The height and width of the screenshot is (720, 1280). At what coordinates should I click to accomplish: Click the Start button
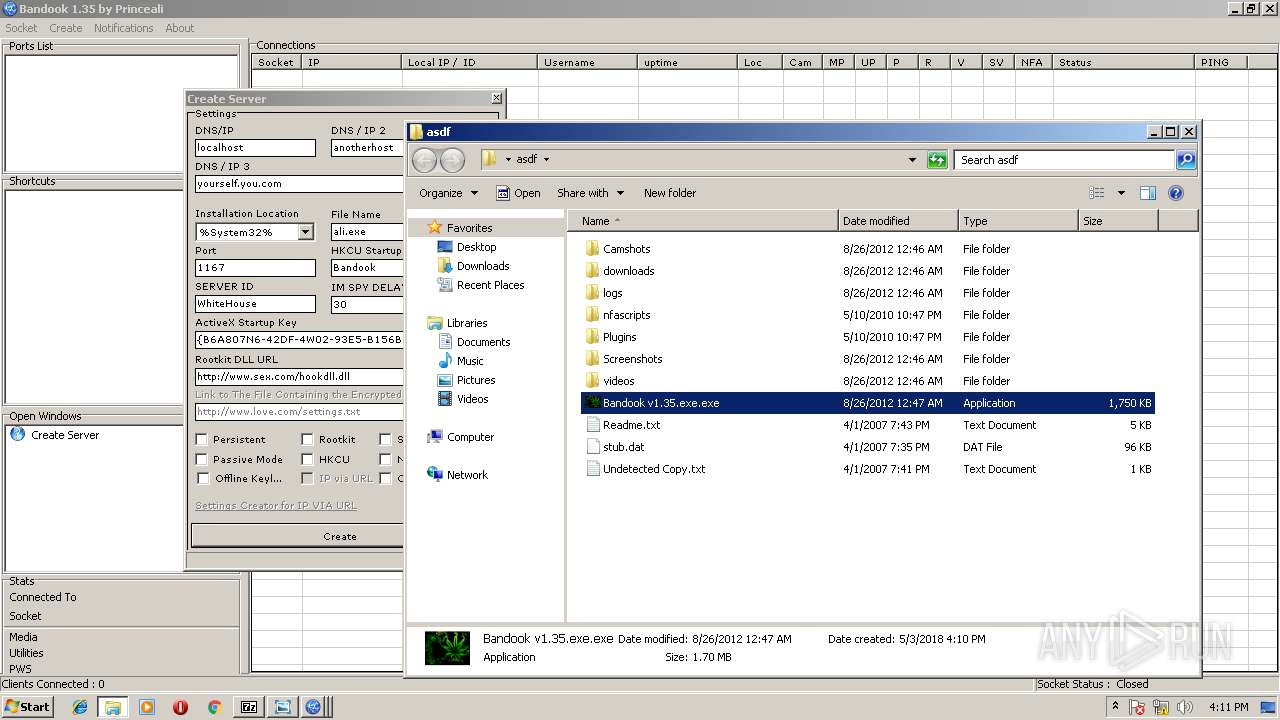tap(28, 706)
